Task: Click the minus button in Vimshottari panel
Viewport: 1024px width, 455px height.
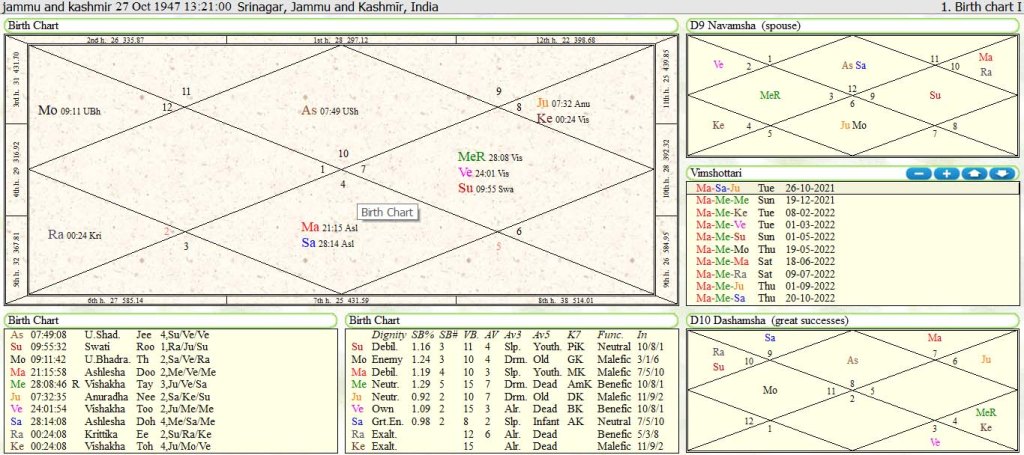Action: [919, 173]
